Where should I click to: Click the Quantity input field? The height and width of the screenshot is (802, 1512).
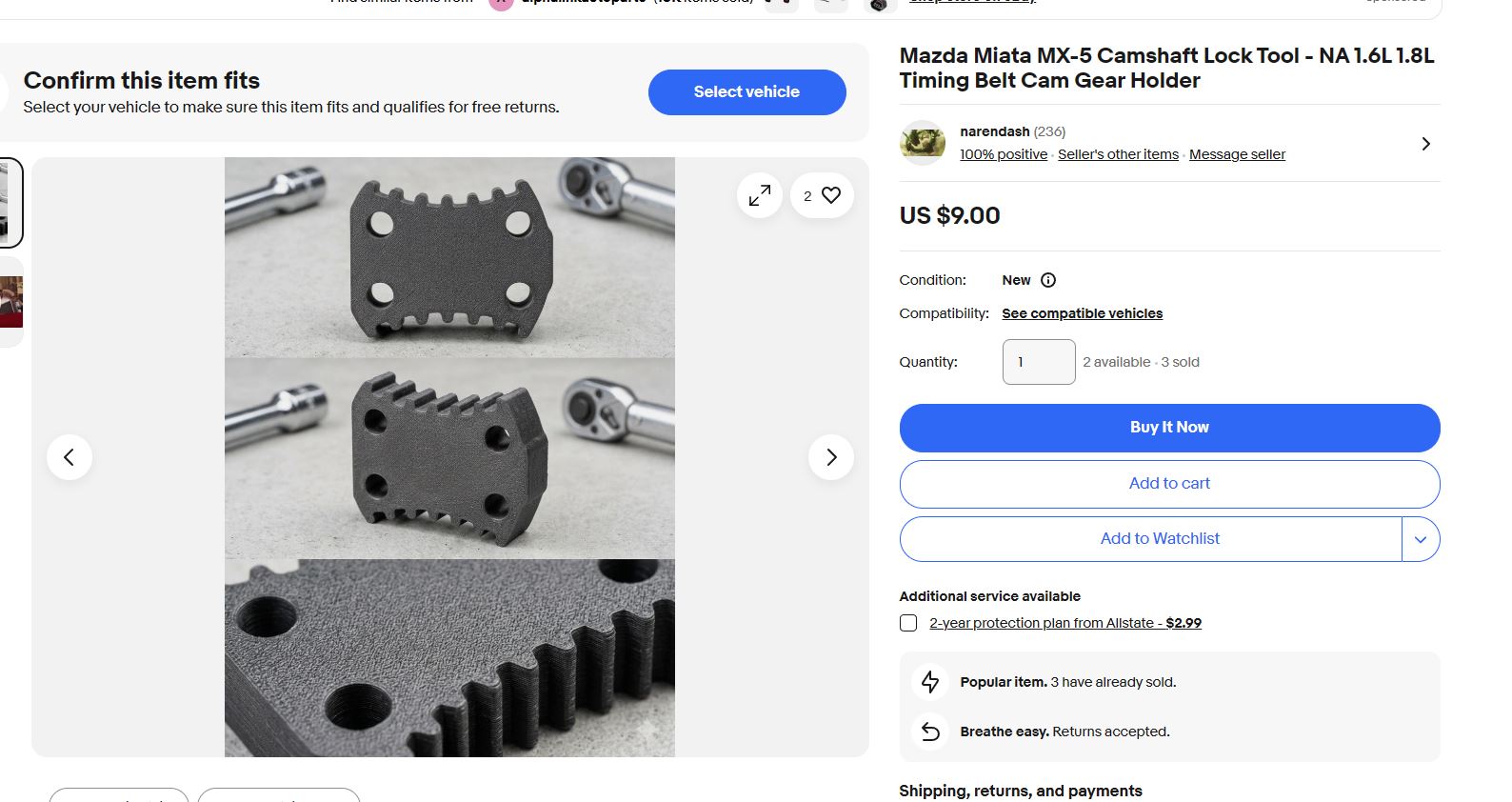(x=1039, y=362)
